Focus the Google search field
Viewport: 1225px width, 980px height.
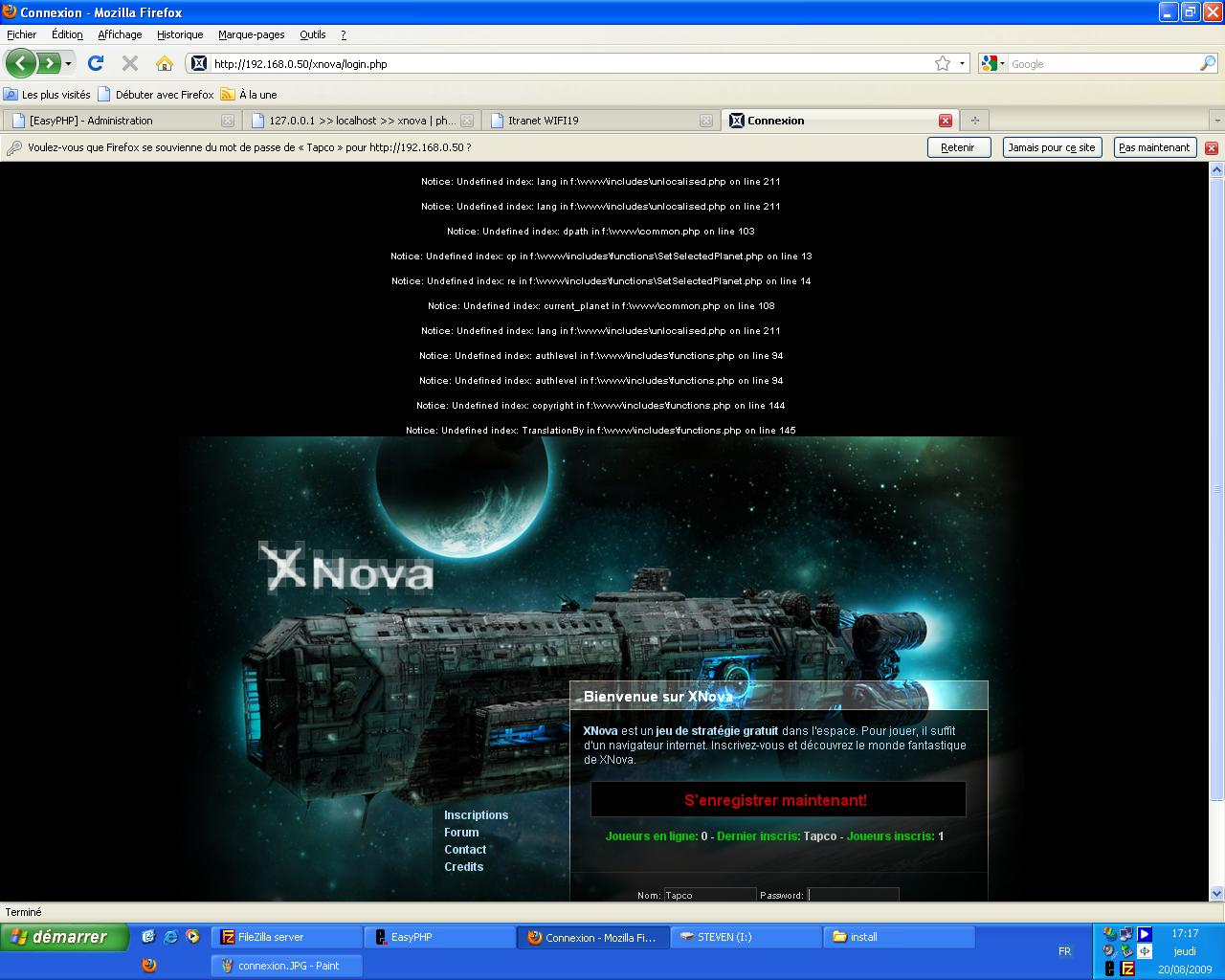1103,64
